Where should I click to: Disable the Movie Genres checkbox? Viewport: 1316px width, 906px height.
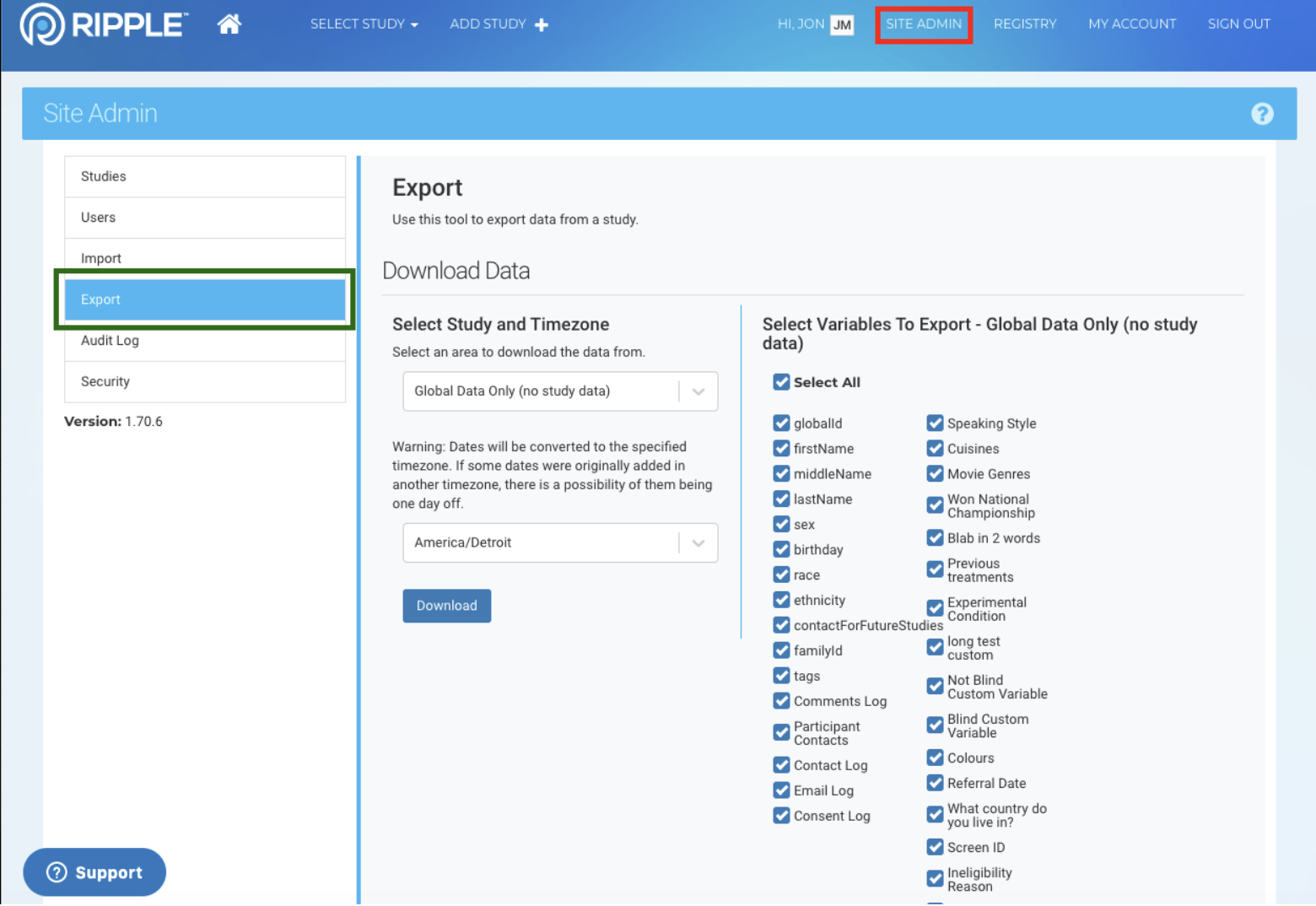(x=935, y=474)
